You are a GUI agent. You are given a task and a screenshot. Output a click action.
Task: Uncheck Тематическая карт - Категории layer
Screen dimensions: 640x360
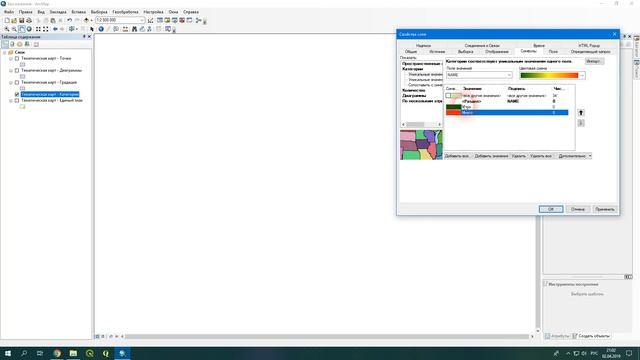click(17, 94)
